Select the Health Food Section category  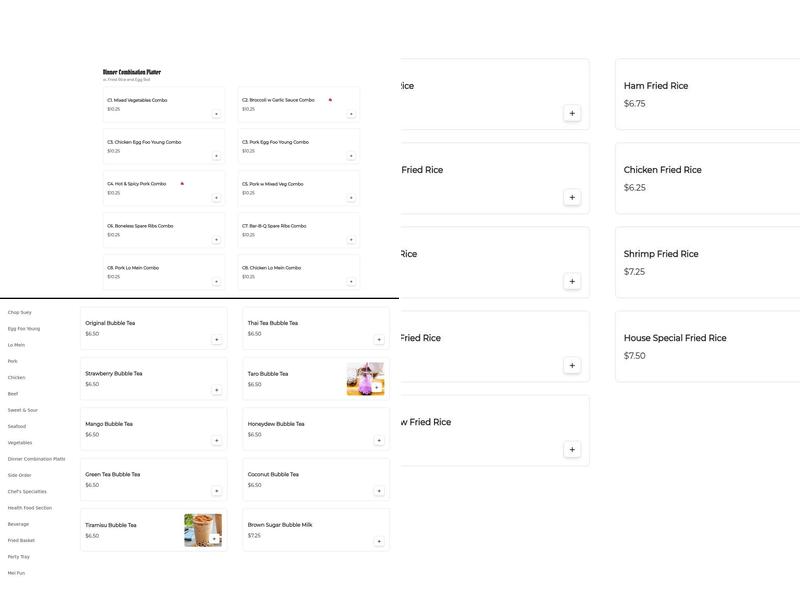coord(30,508)
